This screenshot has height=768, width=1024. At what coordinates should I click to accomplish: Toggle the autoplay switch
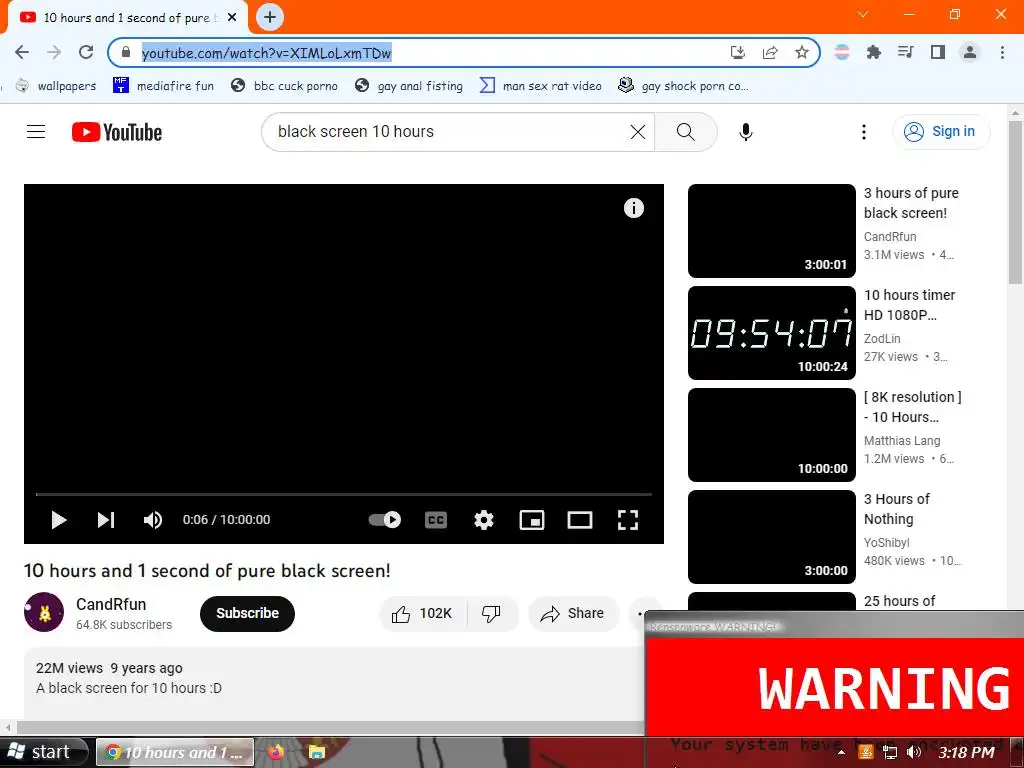click(385, 520)
